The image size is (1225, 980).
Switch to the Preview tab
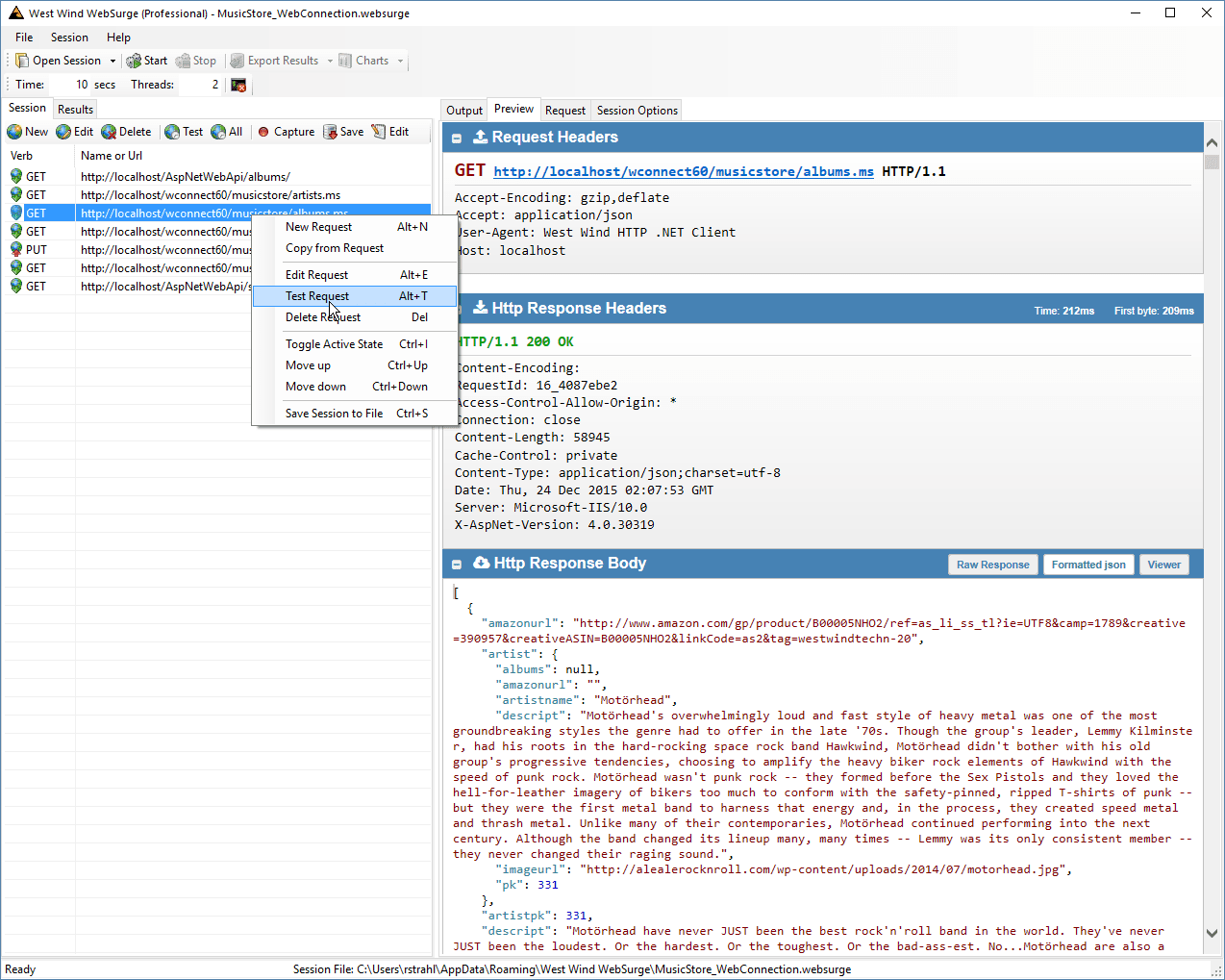514,109
